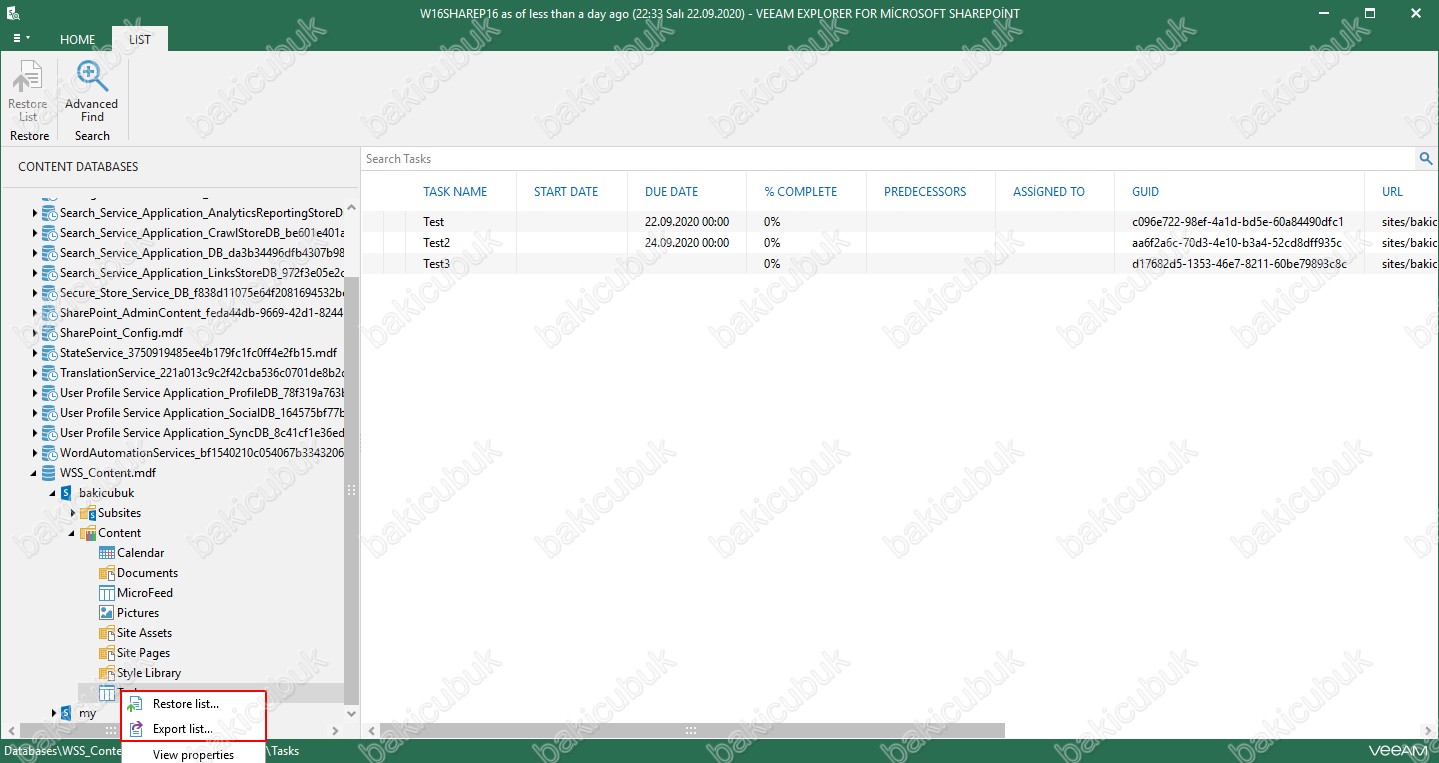Select the Test task row
This screenshot has height=763, width=1439.
899,221
